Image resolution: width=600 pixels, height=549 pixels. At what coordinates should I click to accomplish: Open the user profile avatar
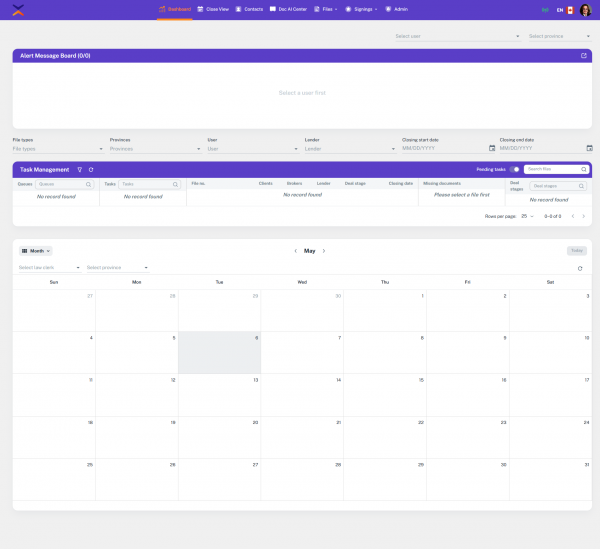584,9
